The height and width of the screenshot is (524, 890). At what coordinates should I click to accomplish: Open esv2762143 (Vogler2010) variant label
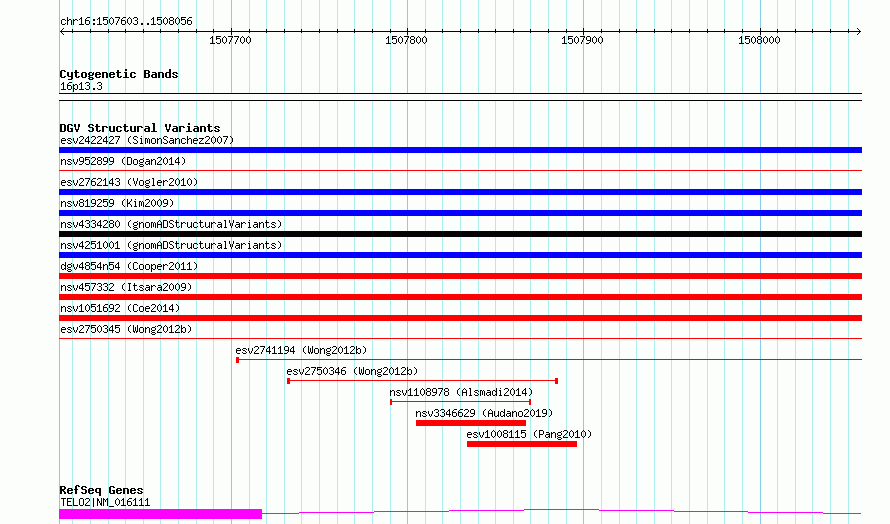pyautogui.click(x=129, y=182)
